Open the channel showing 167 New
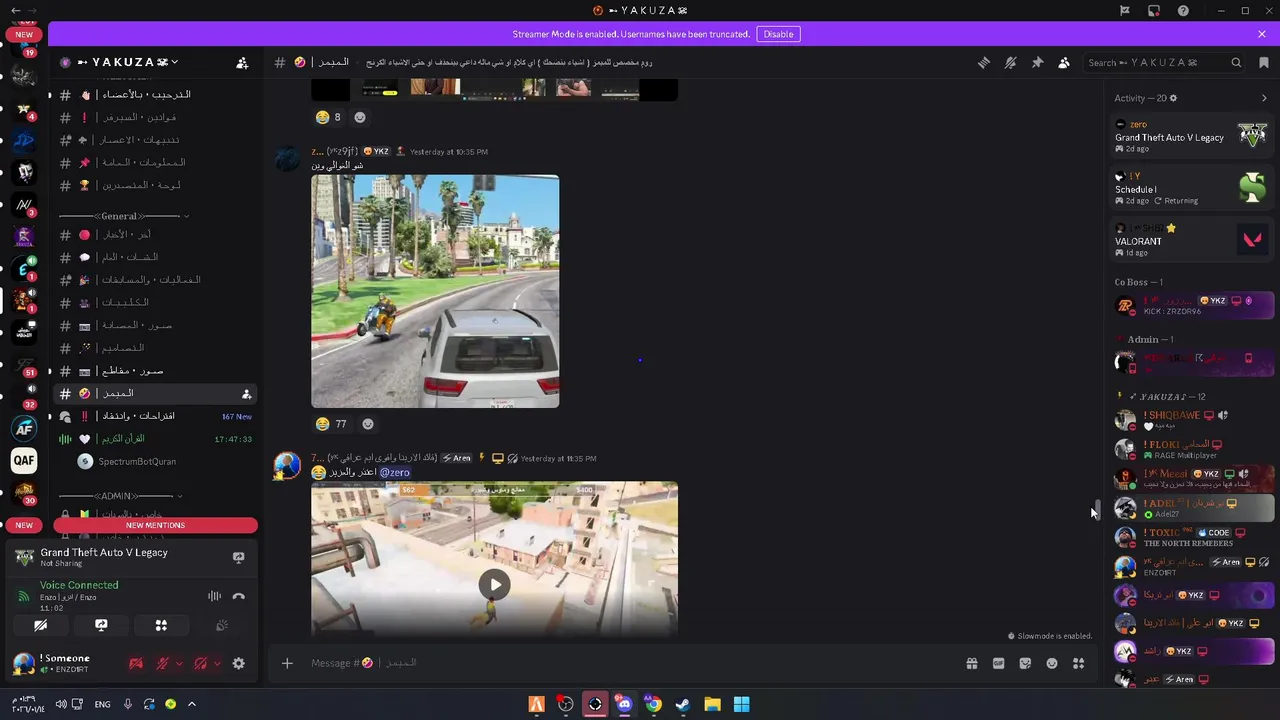1280x720 pixels. coord(154,416)
